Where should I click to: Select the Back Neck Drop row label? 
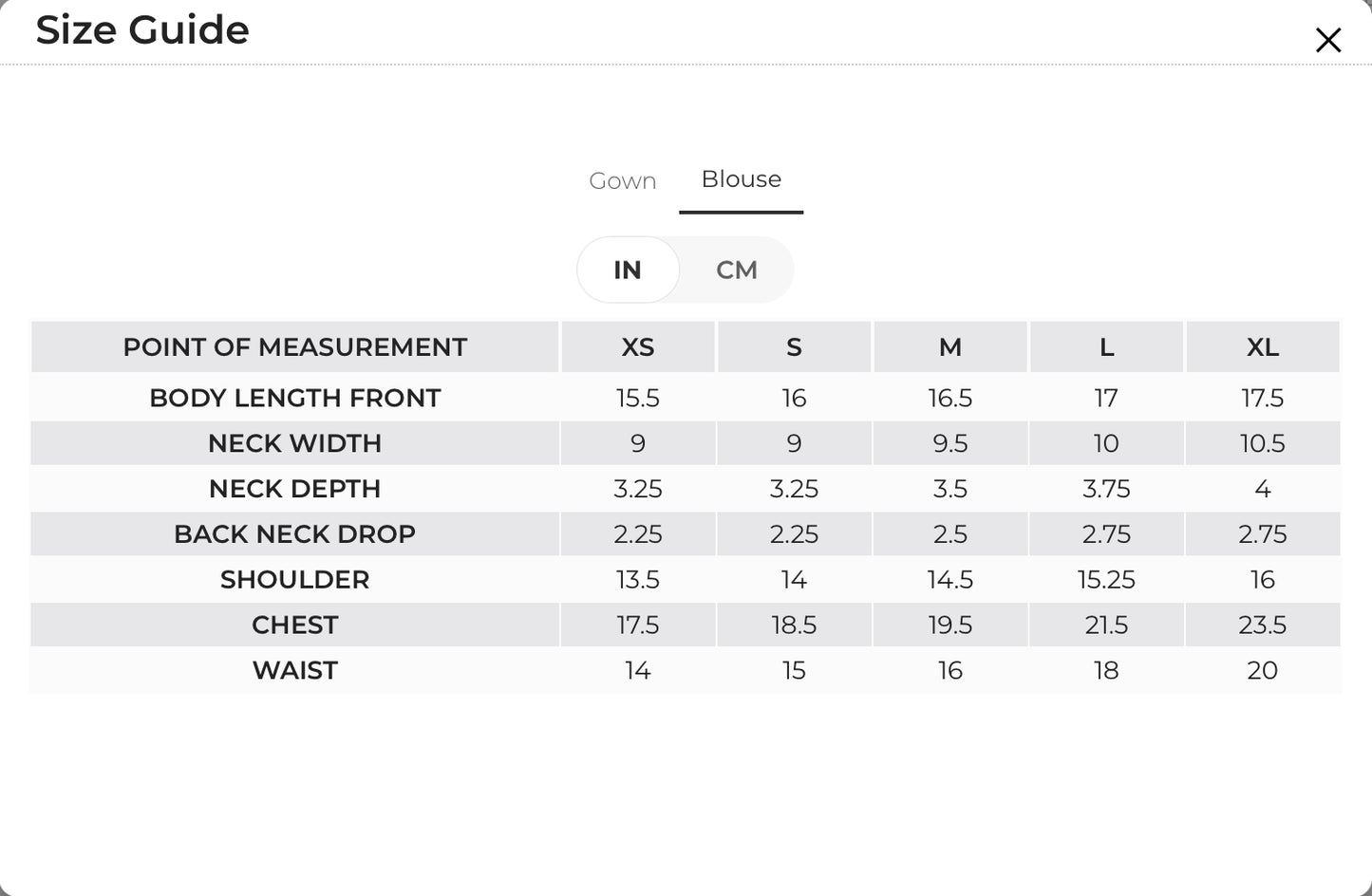click(295, 534)
